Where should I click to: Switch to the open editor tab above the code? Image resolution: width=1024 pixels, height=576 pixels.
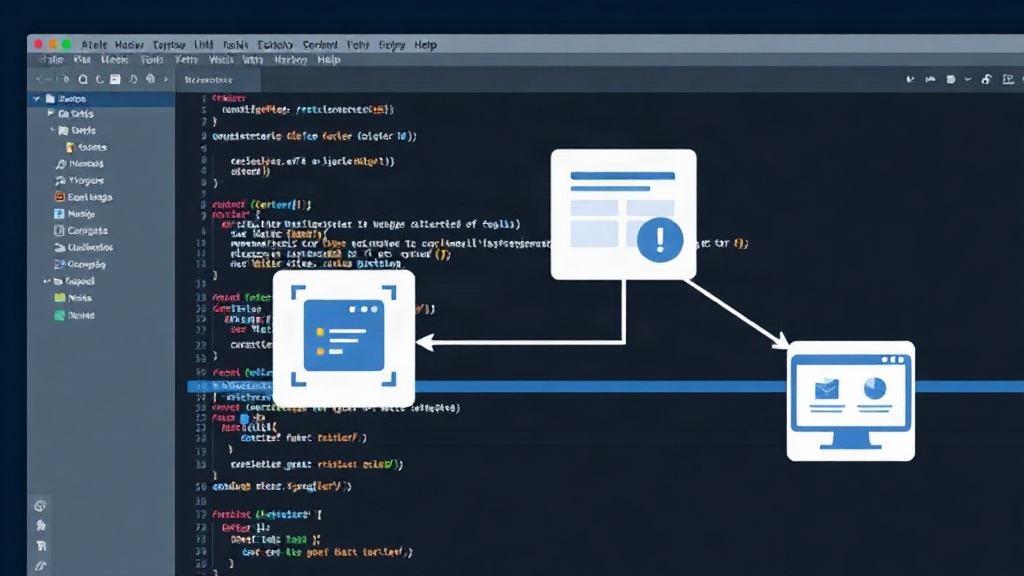(217, 80)
